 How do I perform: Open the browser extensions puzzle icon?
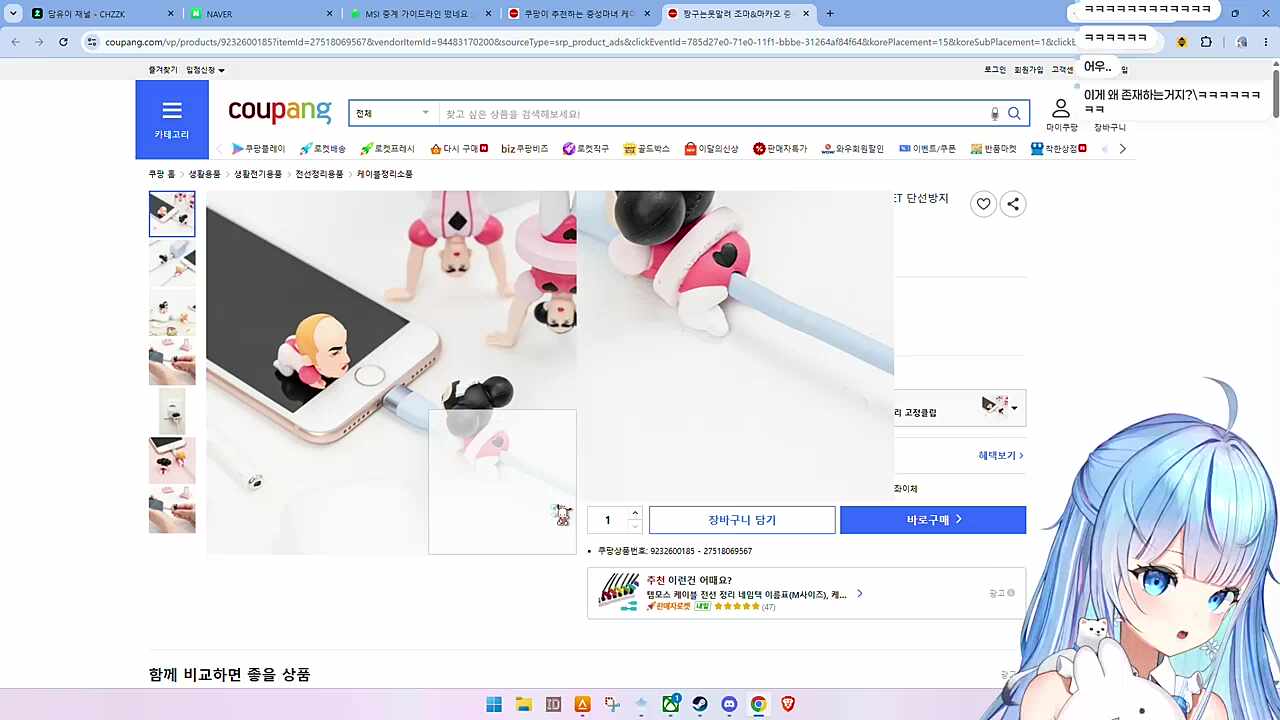click(x=1206, y=42)
